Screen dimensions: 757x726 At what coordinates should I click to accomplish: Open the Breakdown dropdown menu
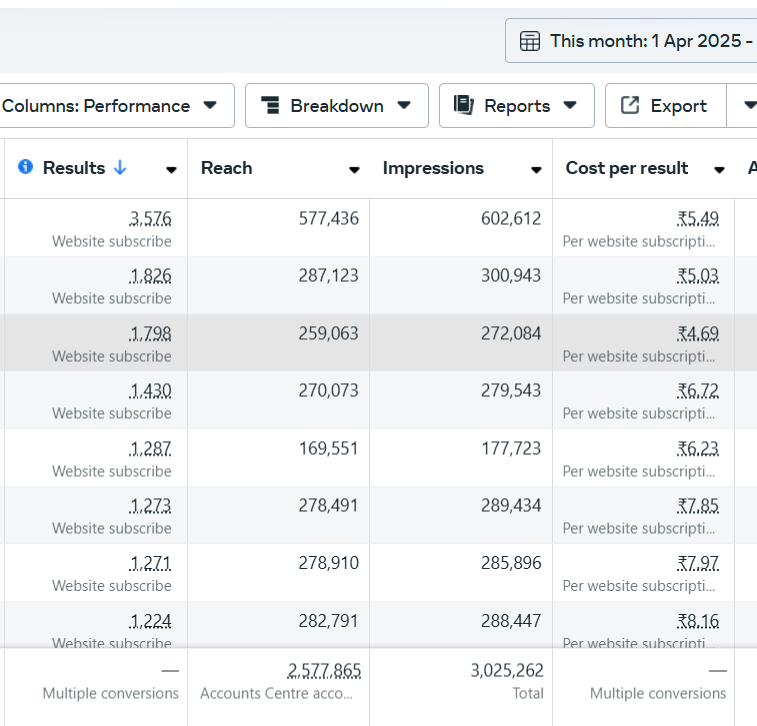tap(404, 105)
